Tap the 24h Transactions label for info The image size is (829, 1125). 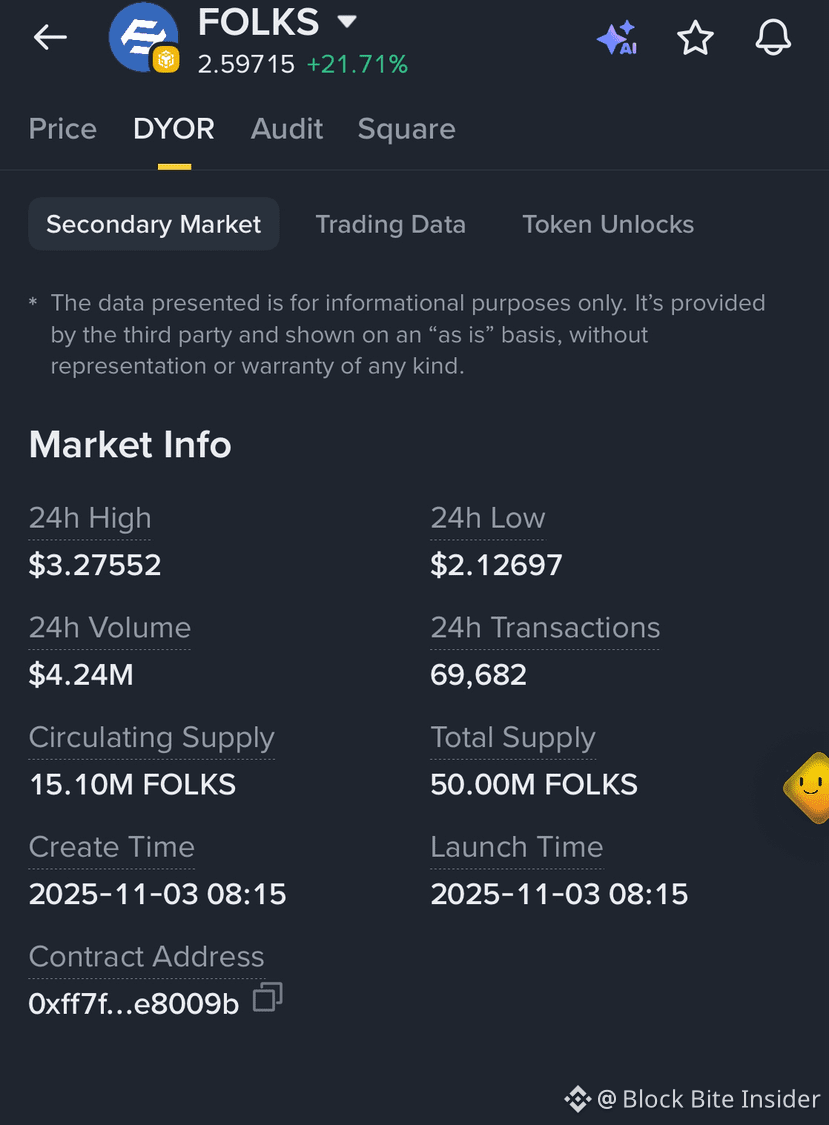click(545, 628)
